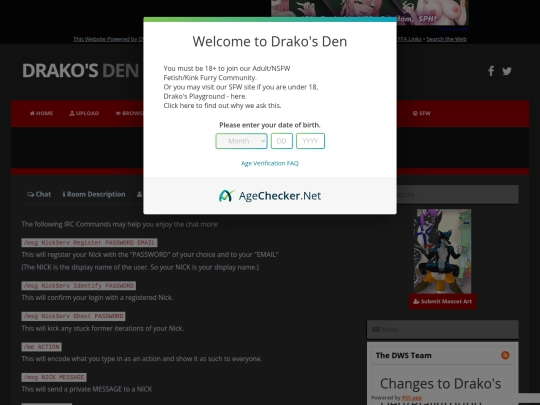Click the RSS feed icon beside The DWS Team
The image size is (540, 405).
pyautogui.click(x=505, y=355)
